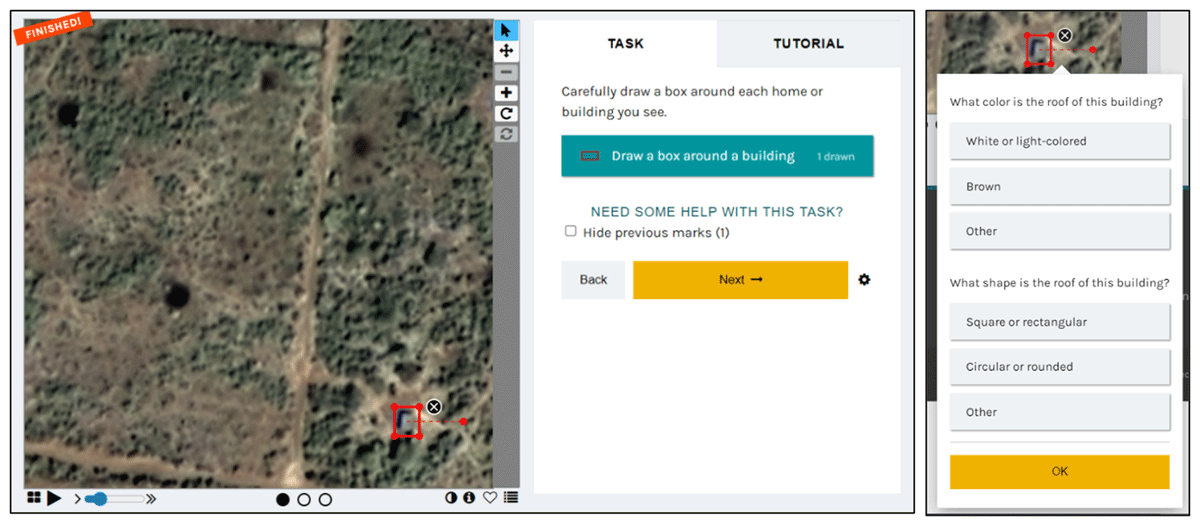
Task: Select the pointer annotate tool
Action: coord(506,30)
